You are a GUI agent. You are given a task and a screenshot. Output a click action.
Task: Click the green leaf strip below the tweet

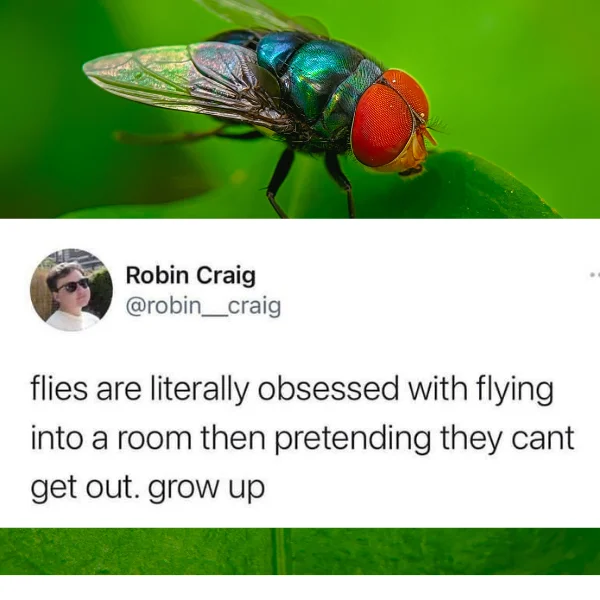pyautogui.click(x=300, y=551)
